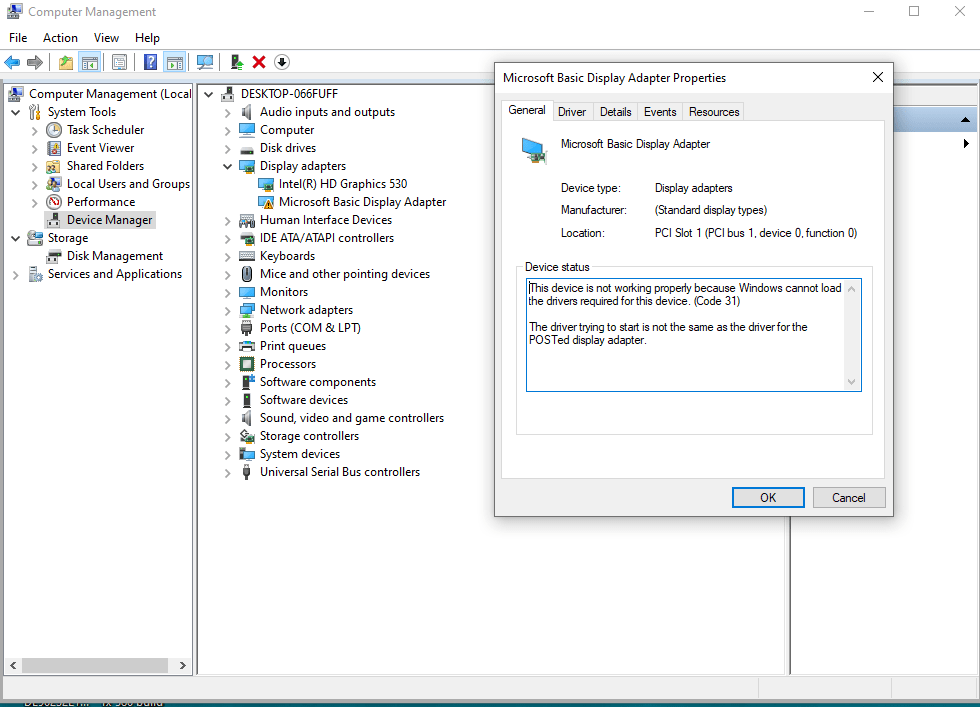Open the Help toolbar icon
Viewport: 980px width, 707px height.
tap(150, 62)
